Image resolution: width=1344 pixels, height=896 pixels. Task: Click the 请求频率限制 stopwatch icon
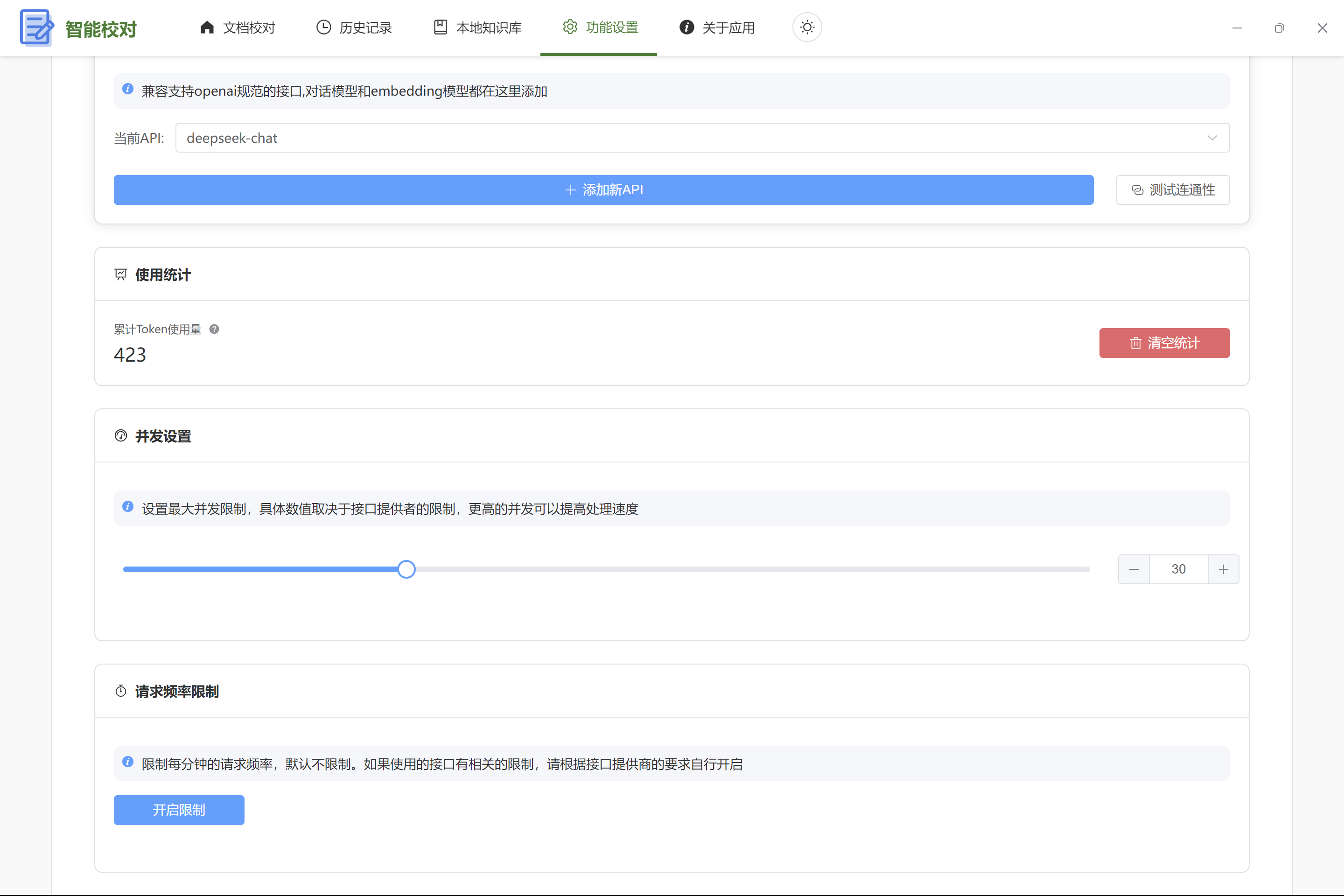tap(120, 692)
